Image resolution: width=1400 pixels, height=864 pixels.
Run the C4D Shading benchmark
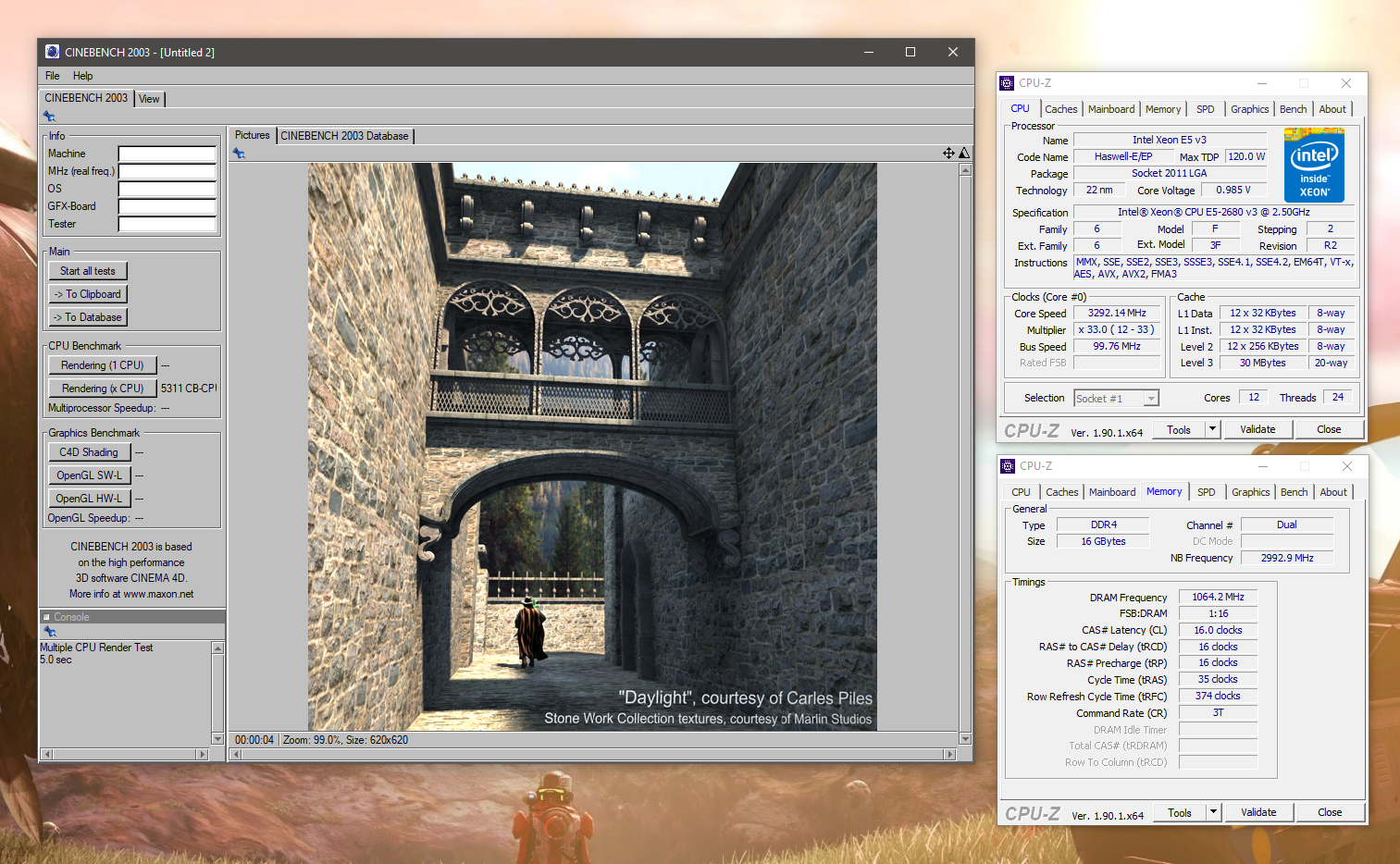[89, 452]
